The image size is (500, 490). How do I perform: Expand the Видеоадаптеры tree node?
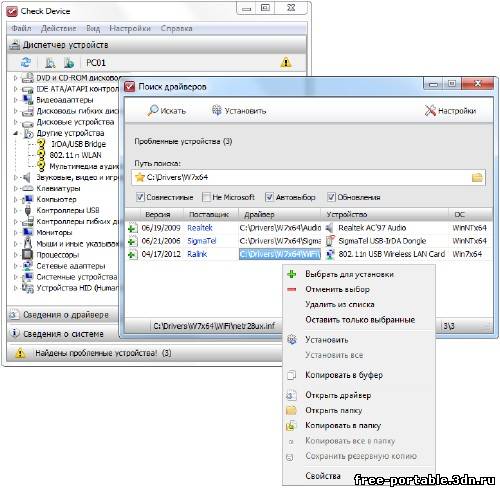pos(15,100)
